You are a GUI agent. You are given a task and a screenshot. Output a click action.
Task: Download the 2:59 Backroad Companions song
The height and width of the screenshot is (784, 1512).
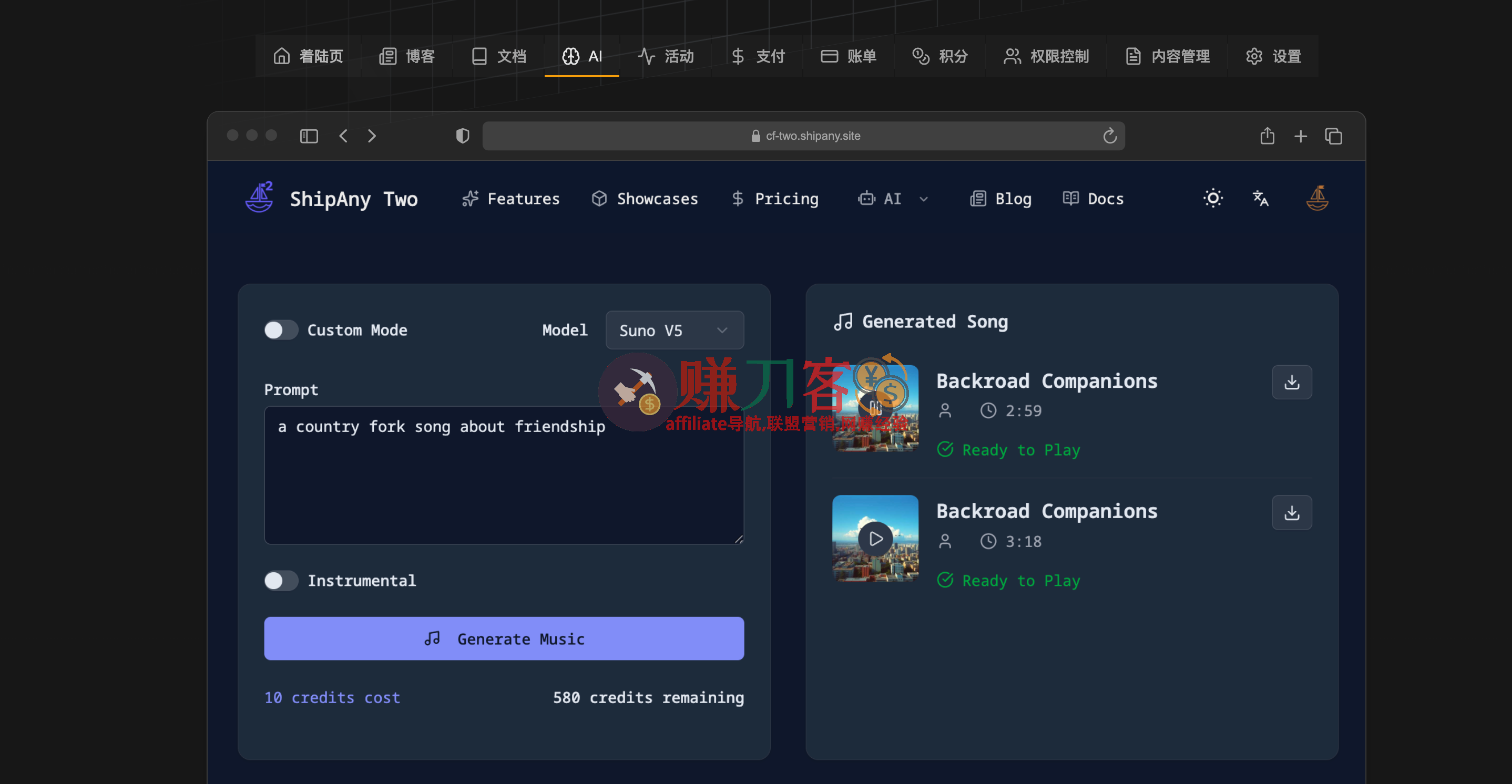[x=1291, y=382]
